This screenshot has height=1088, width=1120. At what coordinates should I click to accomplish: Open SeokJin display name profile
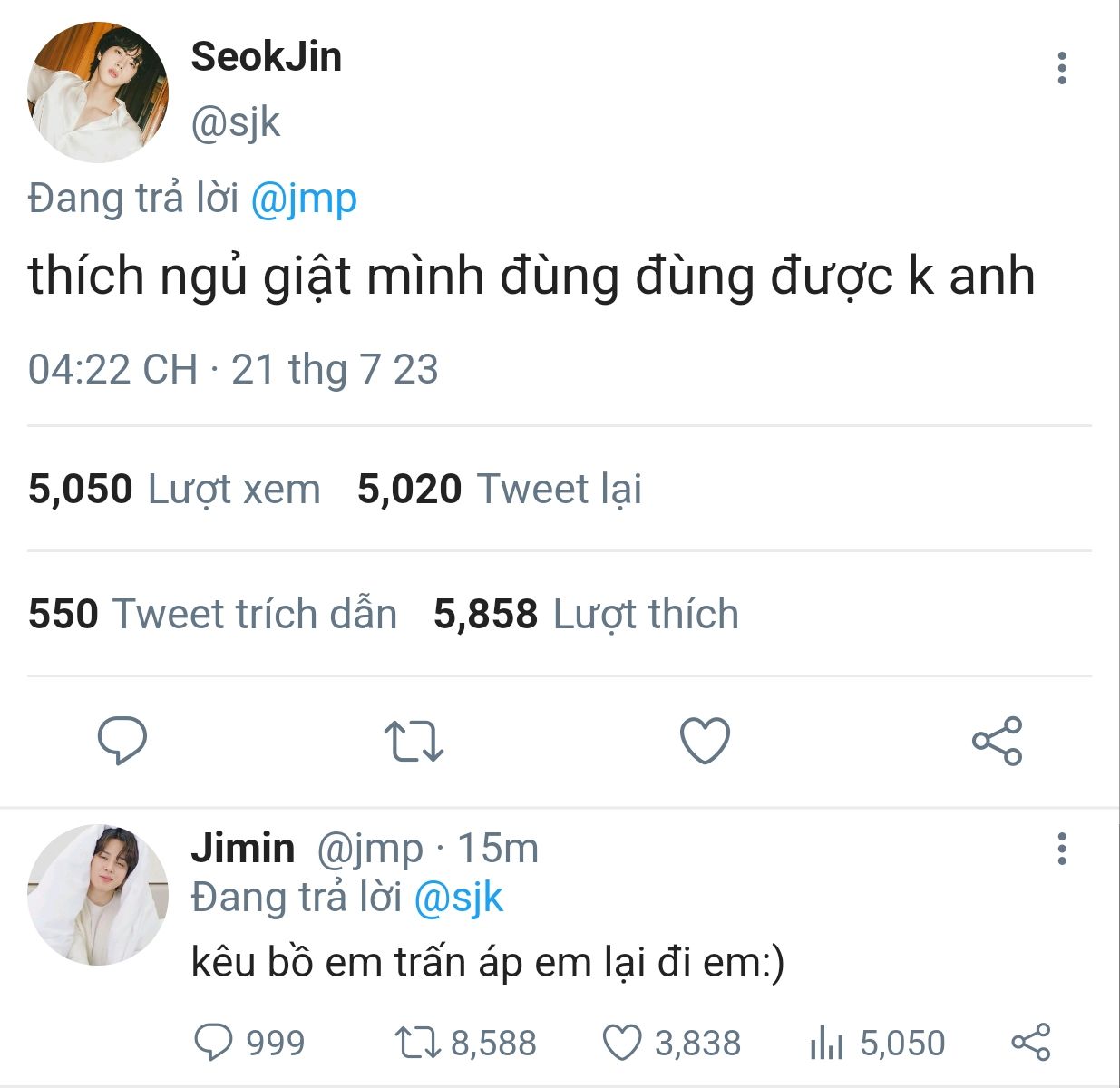[x=267, y=56]
